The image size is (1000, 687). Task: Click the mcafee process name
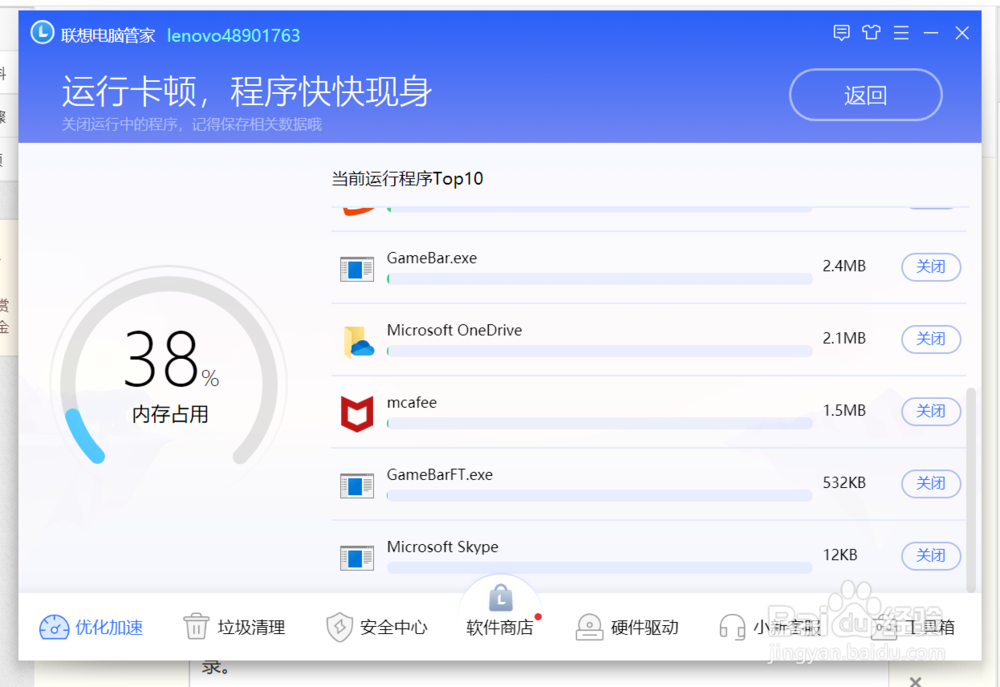click(x=412, y=403)
